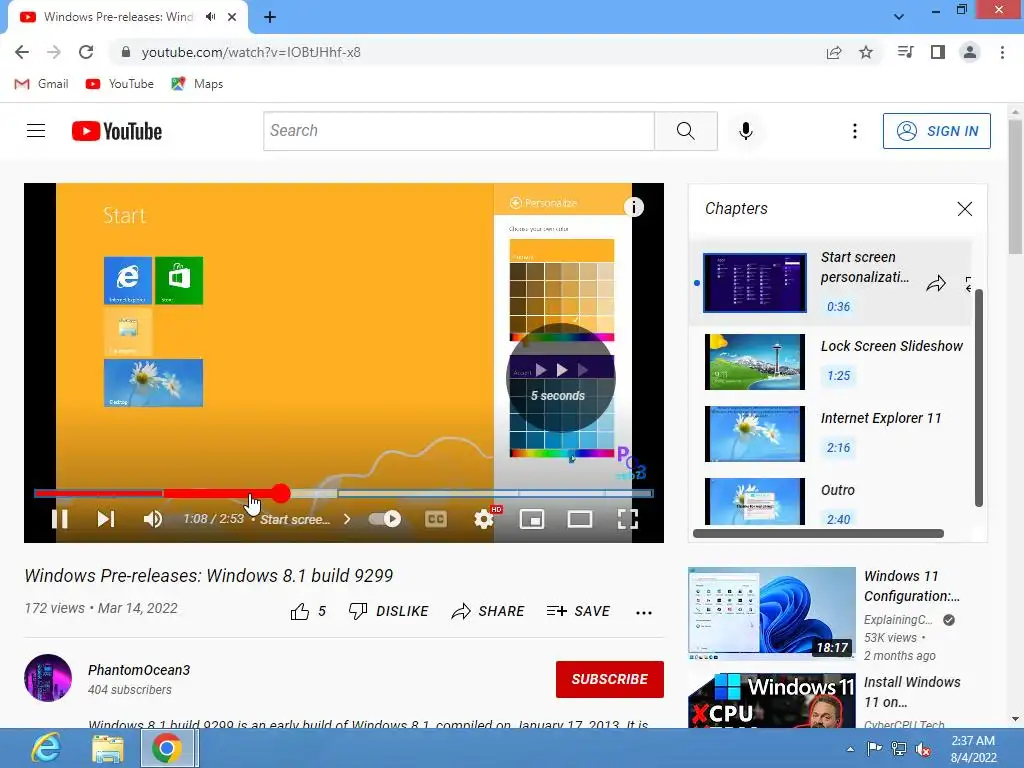Open media controls in Chrome toolbar

click(905, 52)
